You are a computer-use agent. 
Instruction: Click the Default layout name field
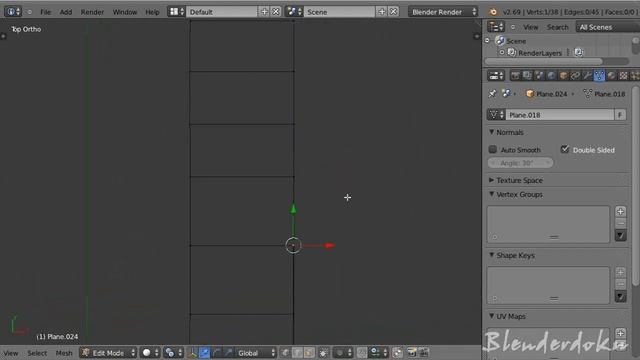pyautogui.click(x=222, y=12)
